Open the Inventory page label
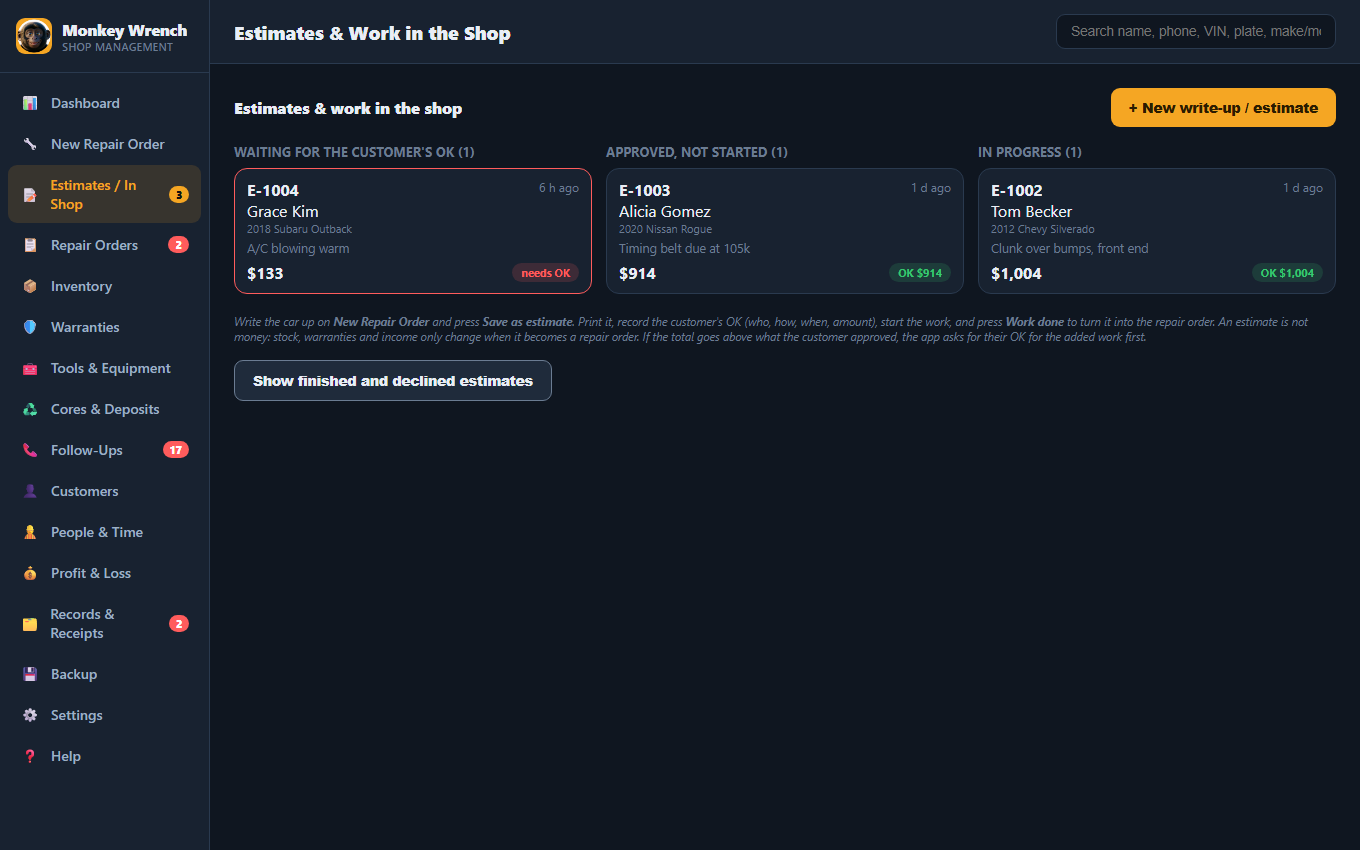The height and width of the screenshot is (850, 1360). 81,286
